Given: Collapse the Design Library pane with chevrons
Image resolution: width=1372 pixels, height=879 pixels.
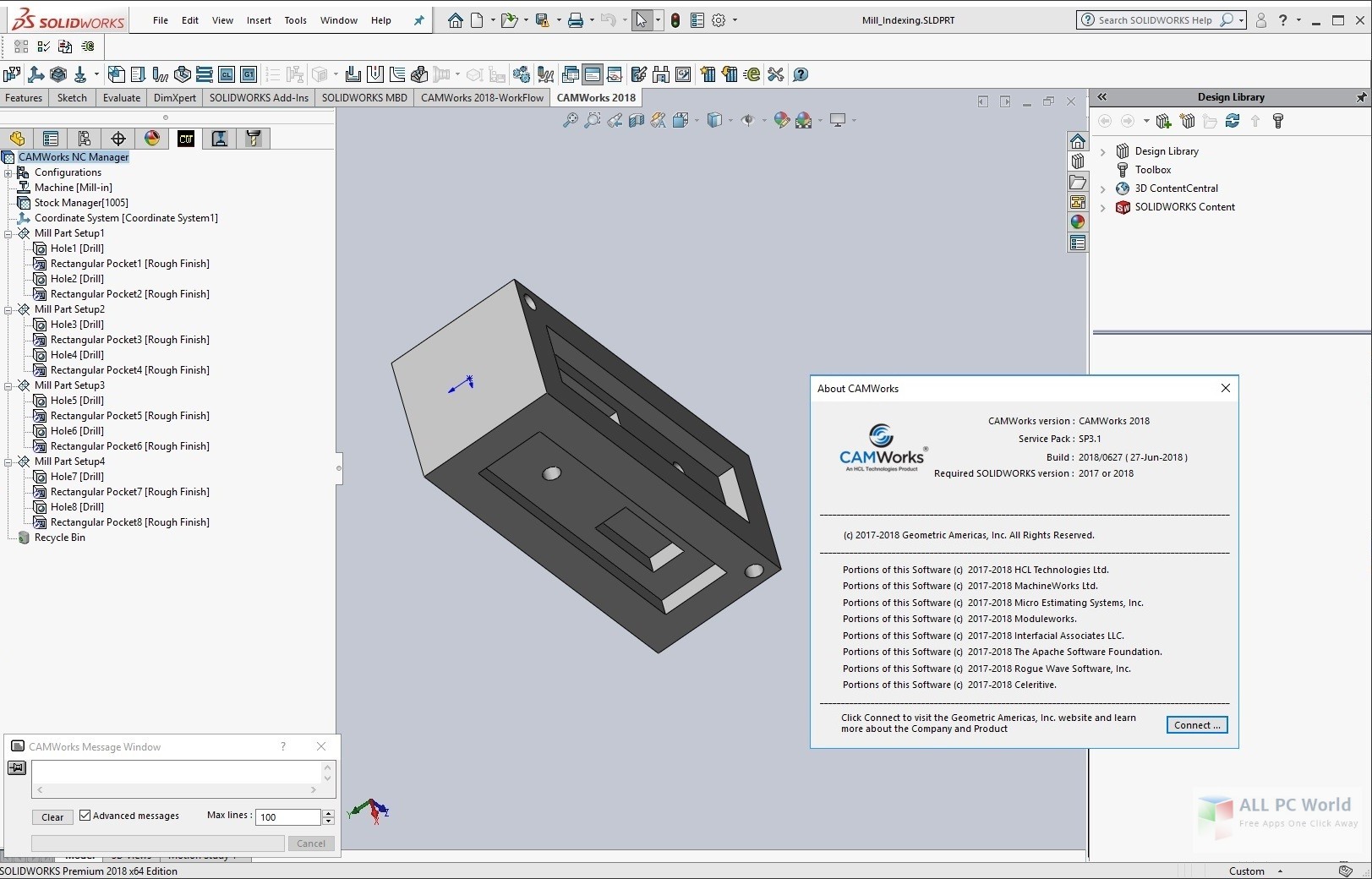Looking at the screenshot, I should (x=1102, y=97).
